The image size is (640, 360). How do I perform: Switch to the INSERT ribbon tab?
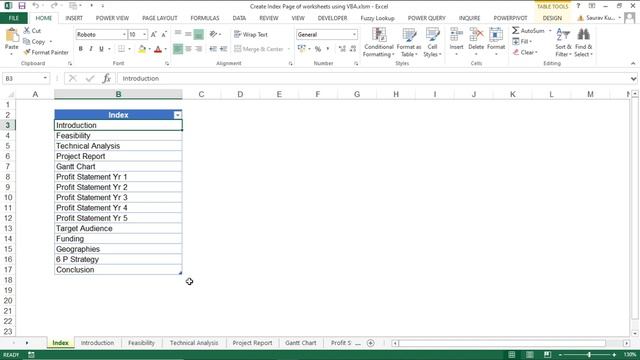(74, 18)
